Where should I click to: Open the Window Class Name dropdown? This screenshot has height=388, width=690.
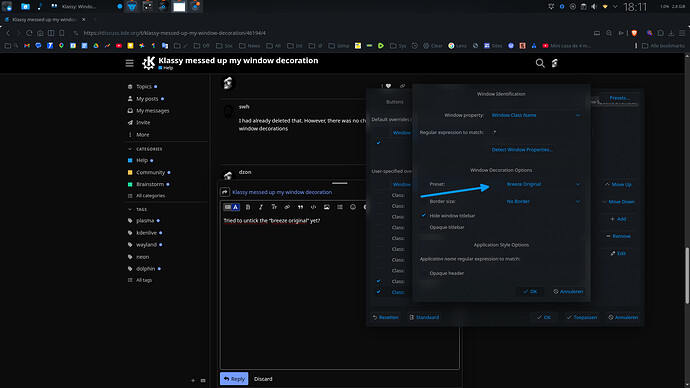[x=536, y=115]
